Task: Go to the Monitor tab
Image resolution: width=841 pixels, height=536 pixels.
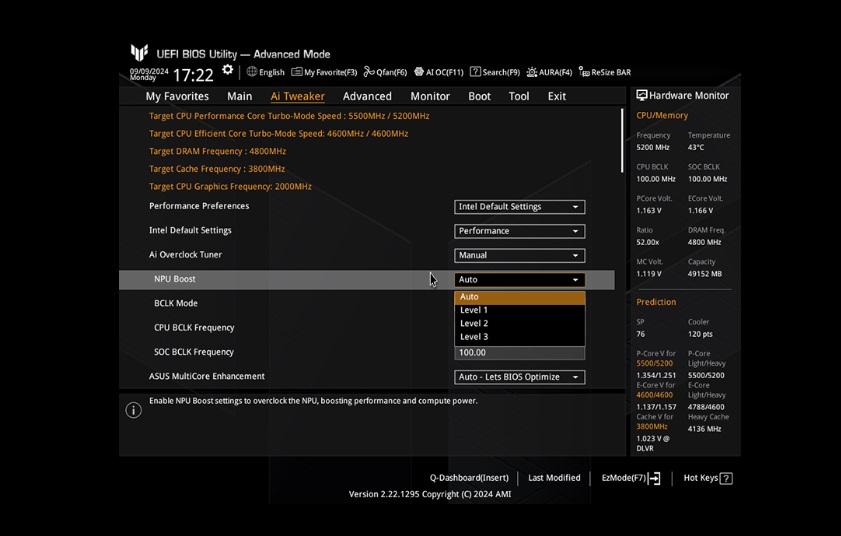Action: click(430, 96)
